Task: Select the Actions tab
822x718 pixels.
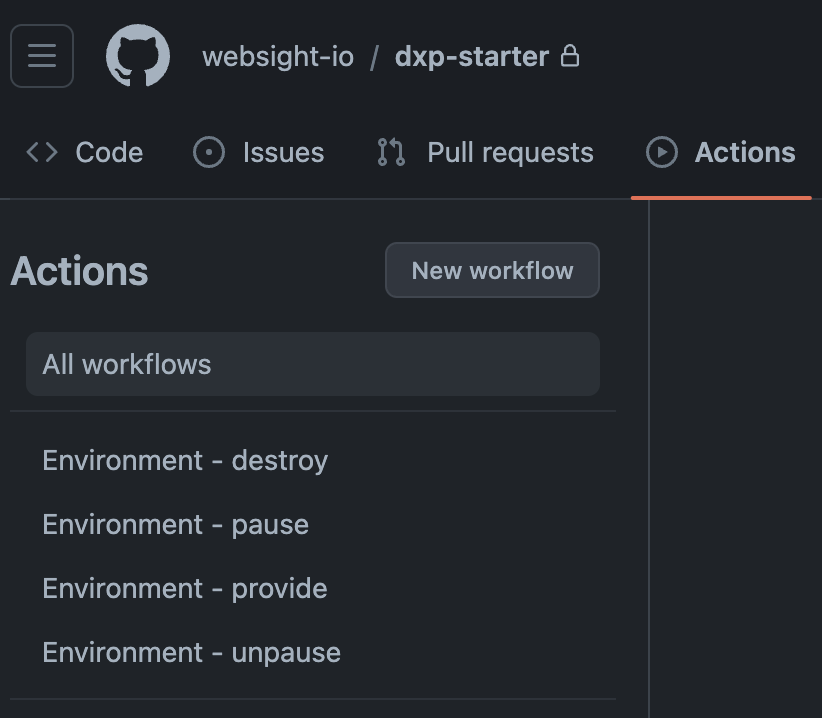Action: 721,153
